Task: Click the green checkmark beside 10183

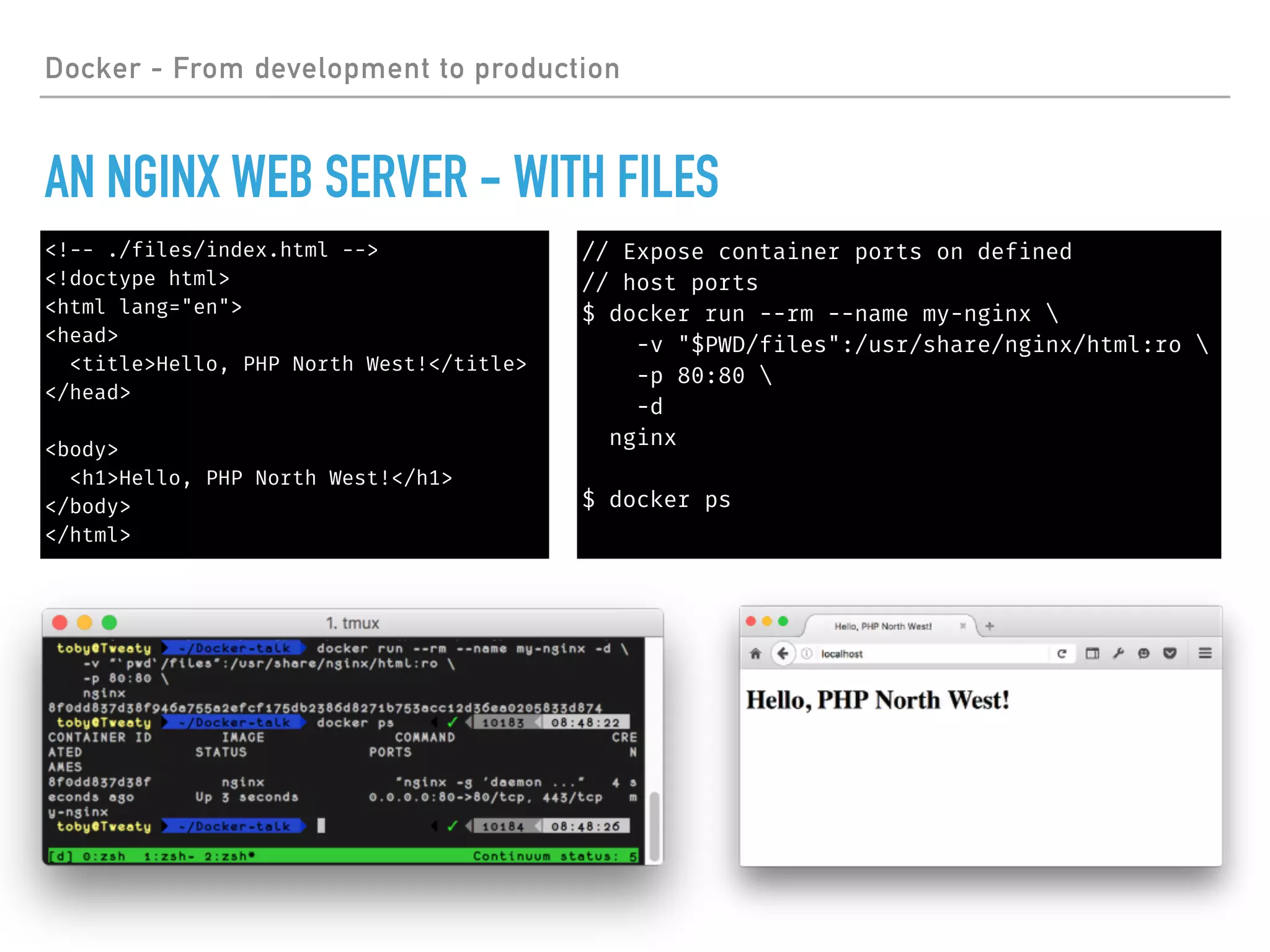Action: [x=453, y=723]
